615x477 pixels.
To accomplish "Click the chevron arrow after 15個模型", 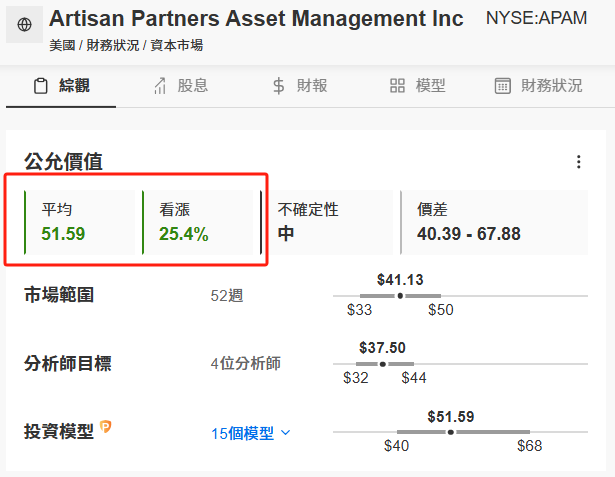I will pyautogui.click(x=286, y=433).
